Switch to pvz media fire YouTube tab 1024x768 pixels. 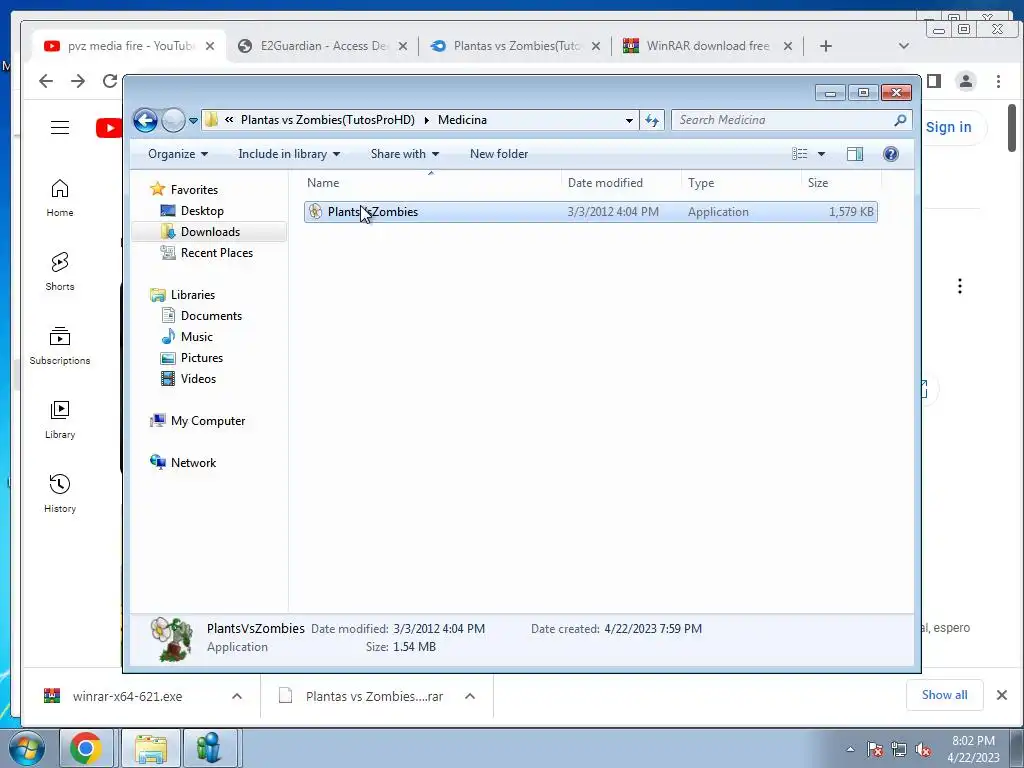tap(129, 46)
